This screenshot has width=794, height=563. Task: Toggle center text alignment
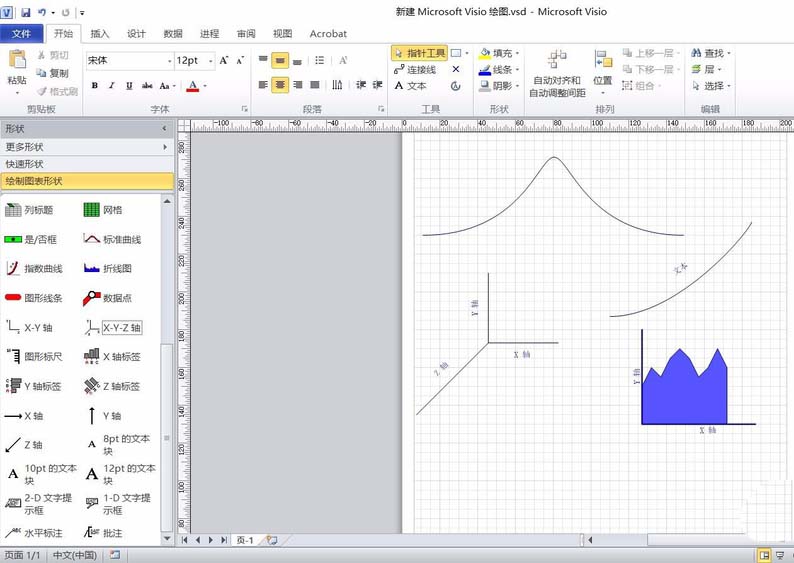pyautogui.click(x=280, y=85)
